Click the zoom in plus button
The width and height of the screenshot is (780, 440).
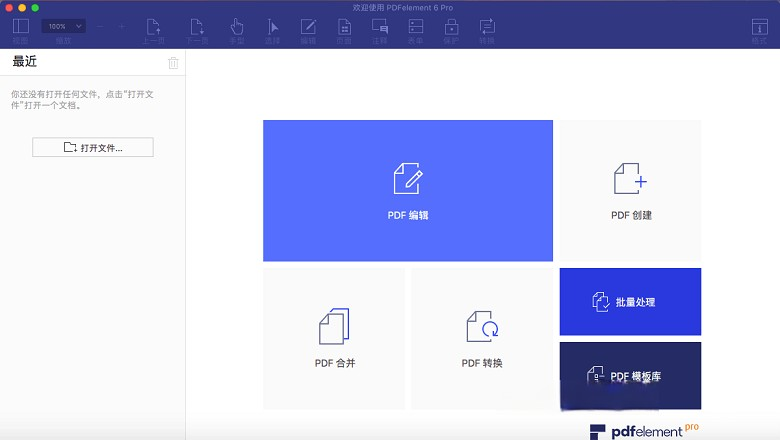[x=122, y=26]
